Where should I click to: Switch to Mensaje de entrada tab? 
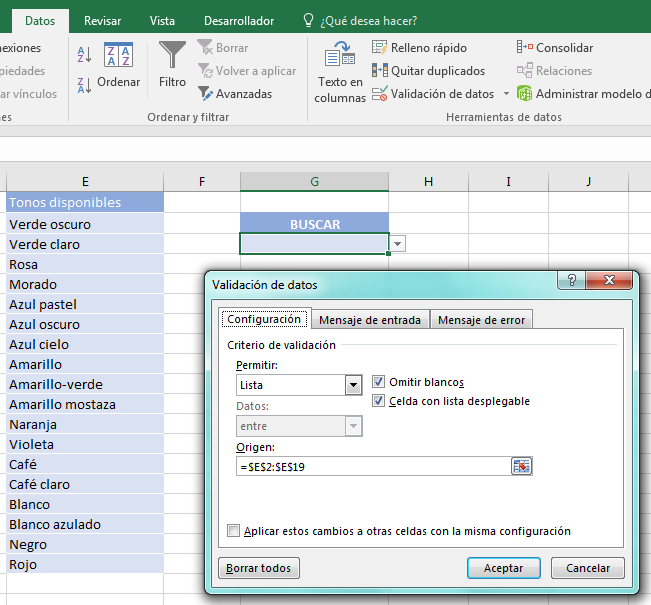coord(370,320)
